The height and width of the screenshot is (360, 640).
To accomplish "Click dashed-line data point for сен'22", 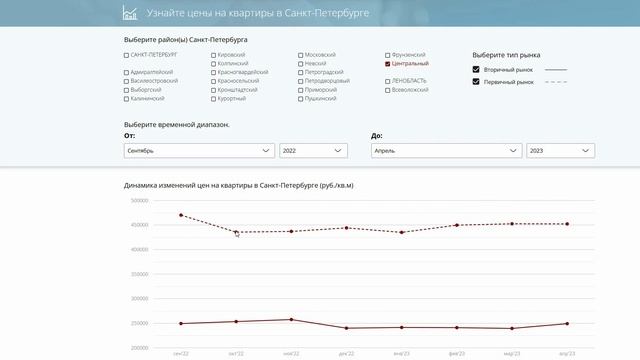I will [181, 215].
